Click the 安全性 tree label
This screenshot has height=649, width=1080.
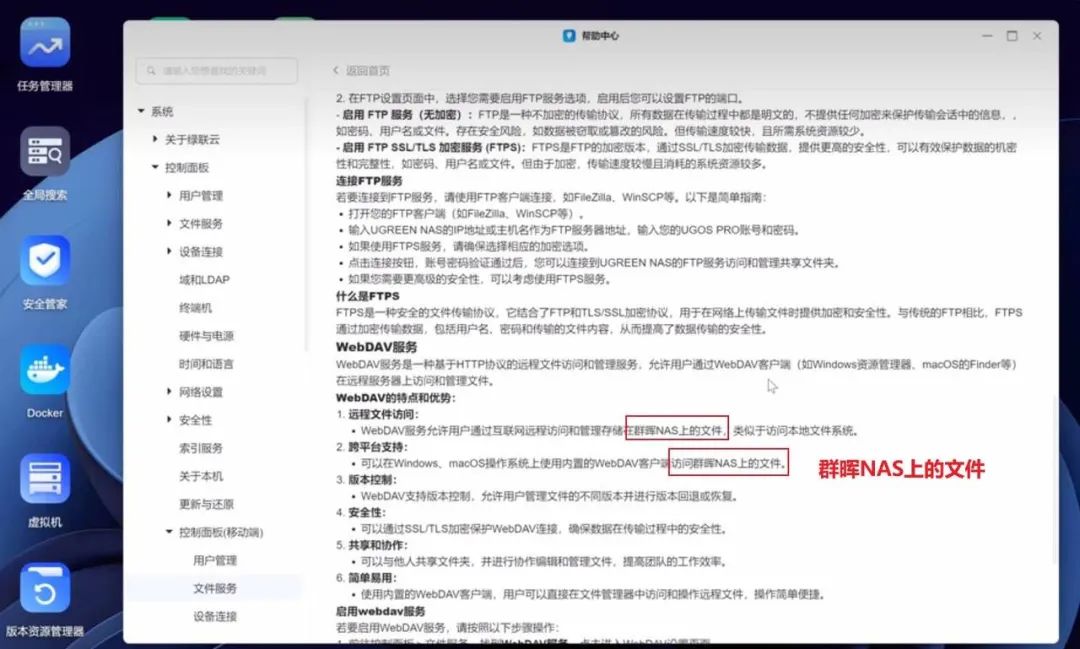click(195, 420)
